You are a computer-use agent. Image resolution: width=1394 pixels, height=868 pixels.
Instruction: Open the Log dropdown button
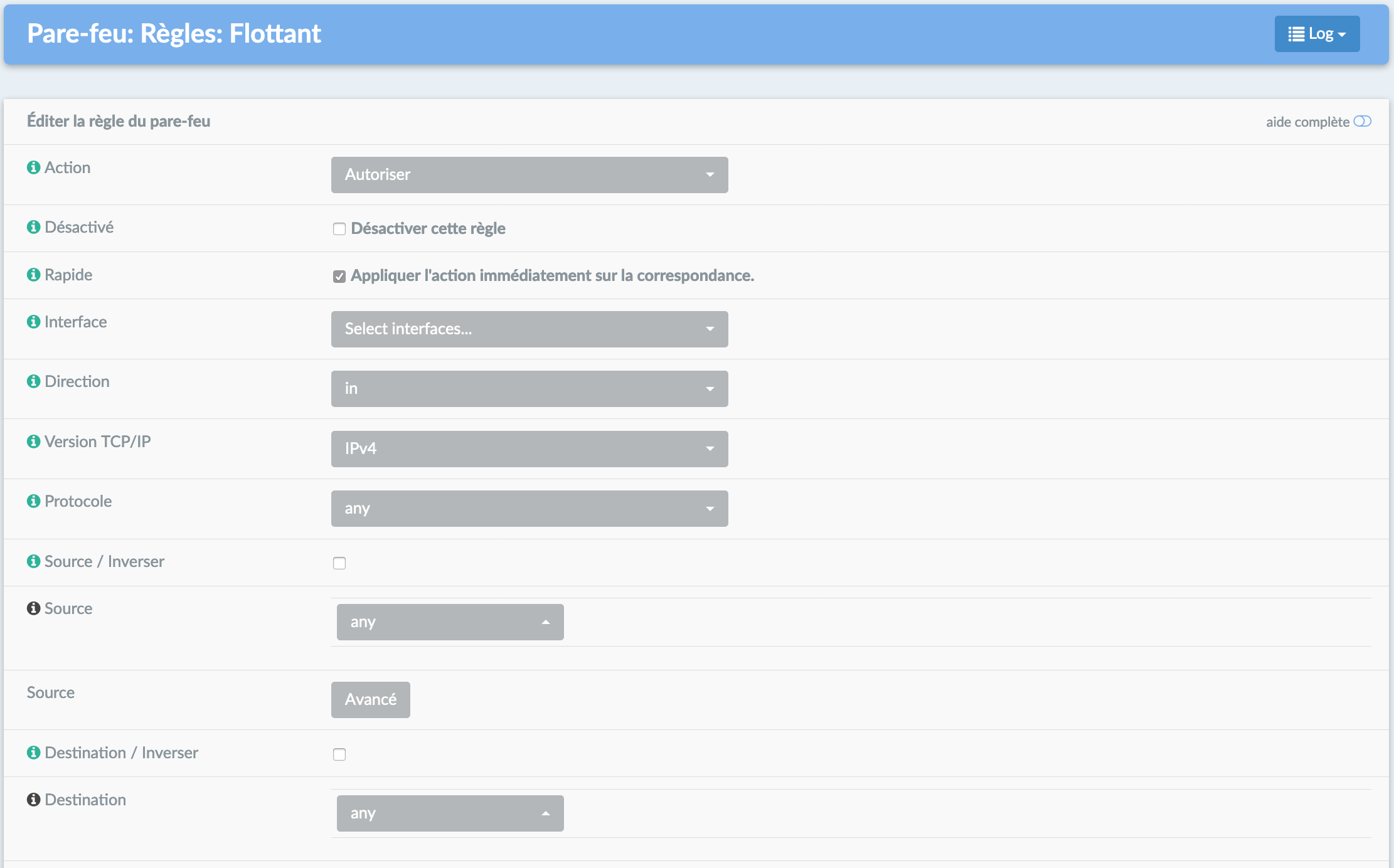tap(1317, 34)
